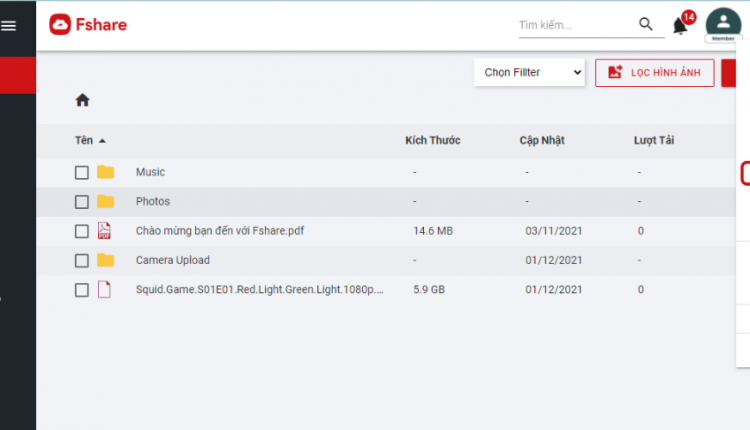Click the Camera Upload folder icon

point(105,260)
